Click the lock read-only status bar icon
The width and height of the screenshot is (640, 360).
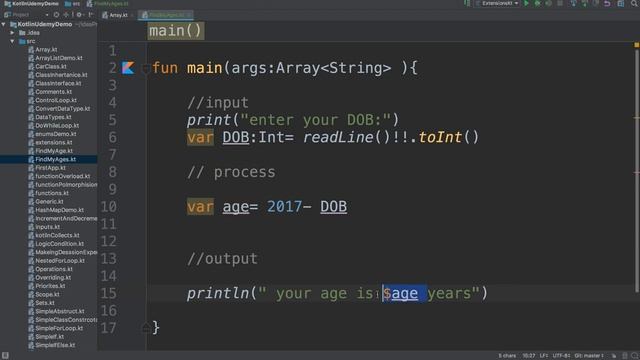[613, 356]
